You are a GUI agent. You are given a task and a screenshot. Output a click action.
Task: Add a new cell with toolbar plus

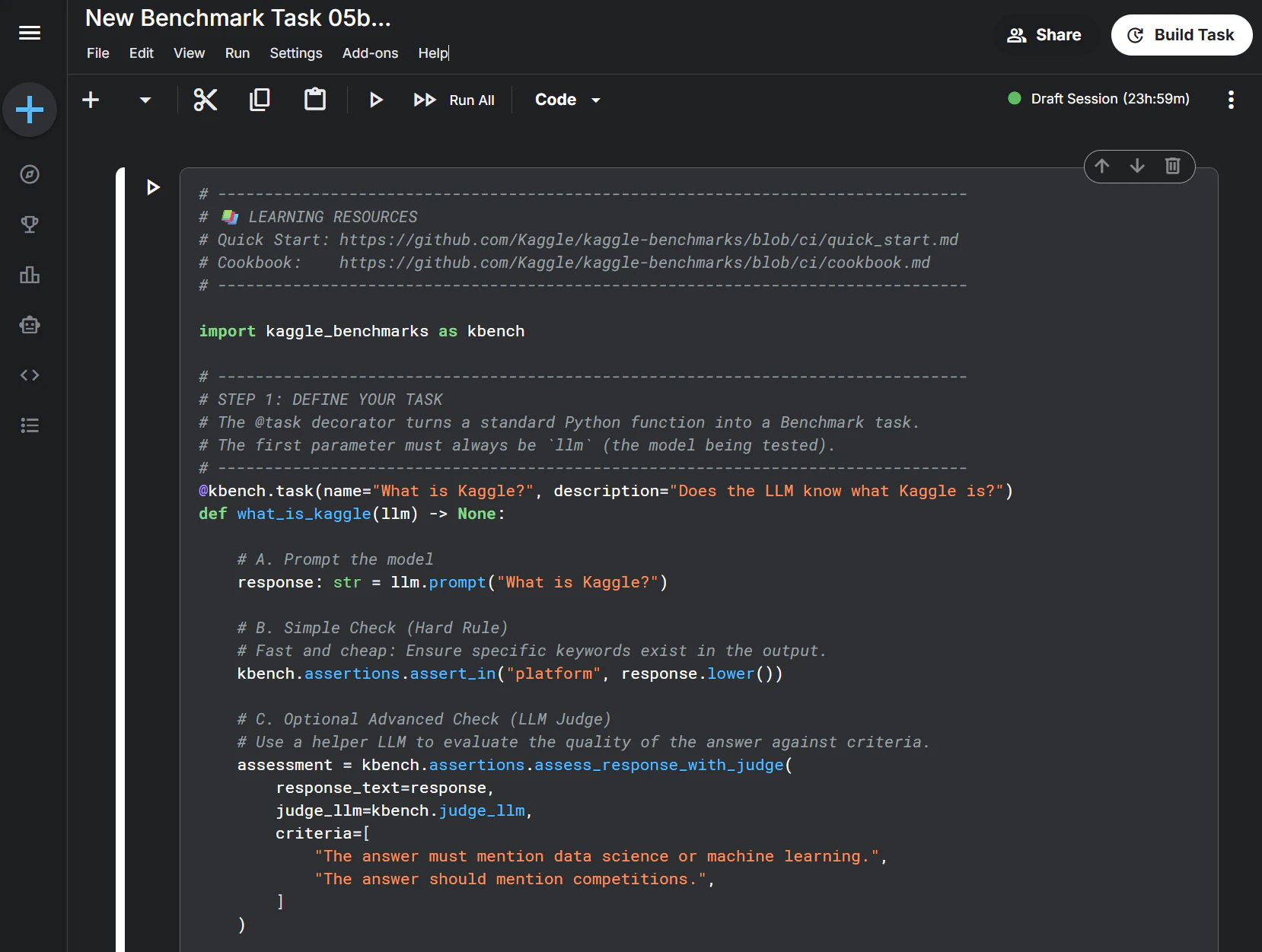point(91,100)
